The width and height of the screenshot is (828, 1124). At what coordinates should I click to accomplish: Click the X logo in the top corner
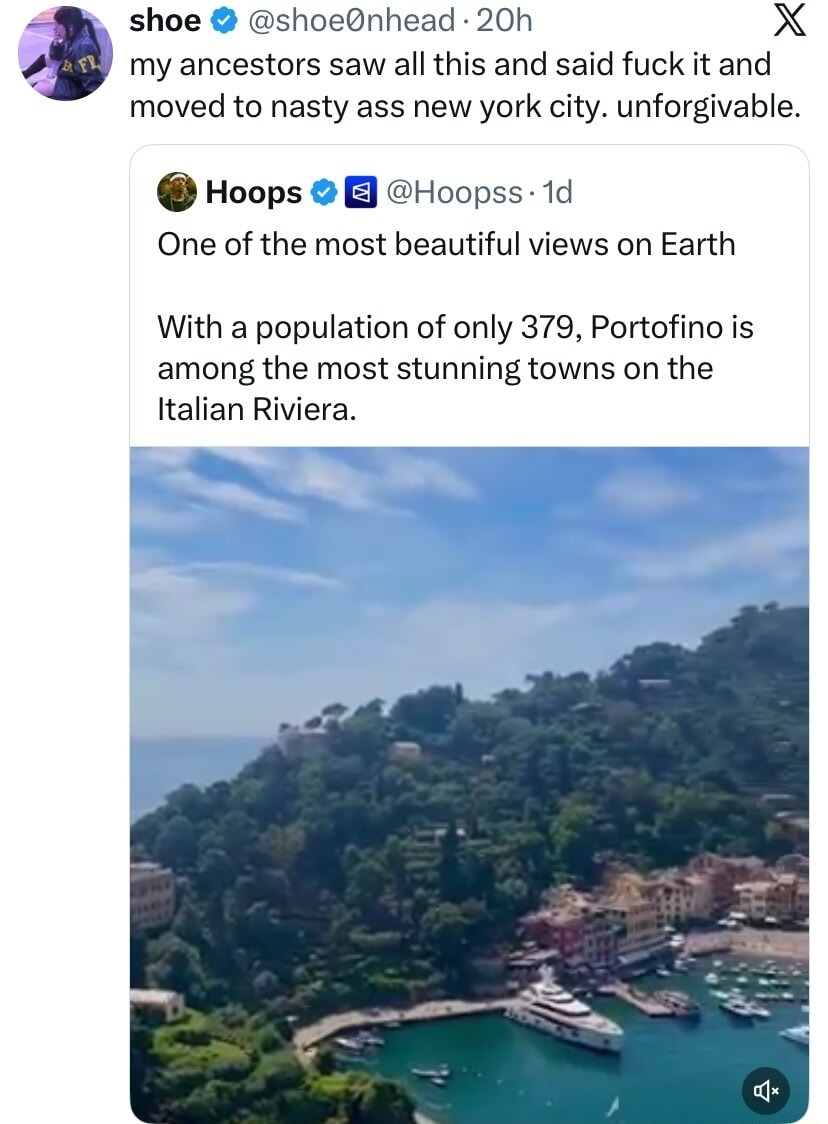[x=790, y=20]
